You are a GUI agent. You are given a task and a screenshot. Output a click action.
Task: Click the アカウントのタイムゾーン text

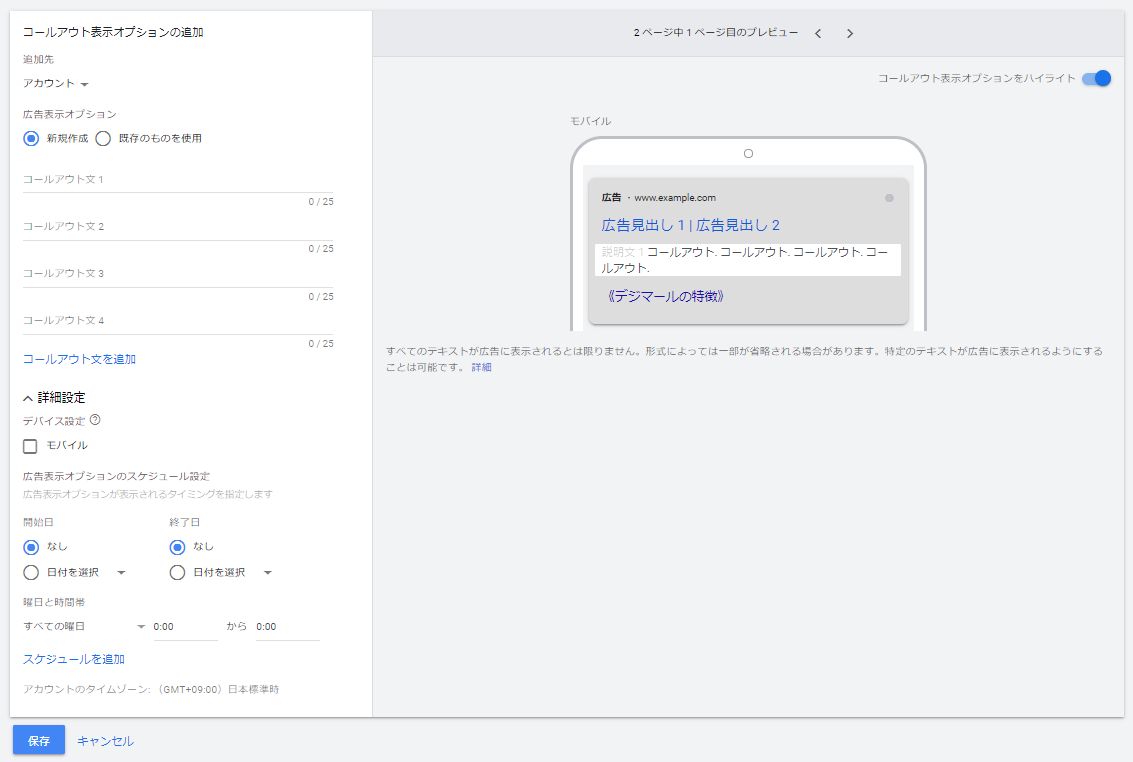[150, 690]
